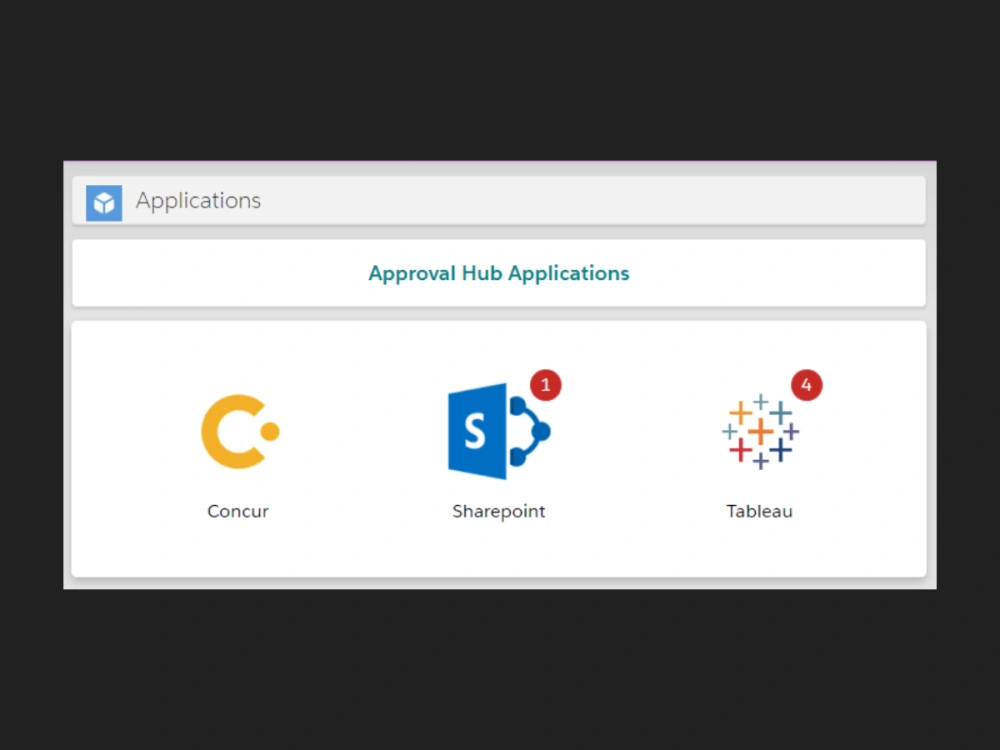
Task: Click the Applications header title
Action: (x=198, y=201)
